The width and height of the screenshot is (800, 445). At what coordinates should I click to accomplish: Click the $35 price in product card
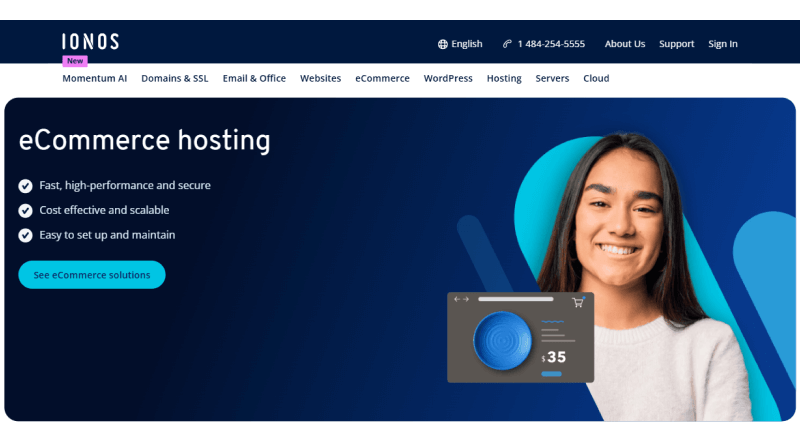554,357
